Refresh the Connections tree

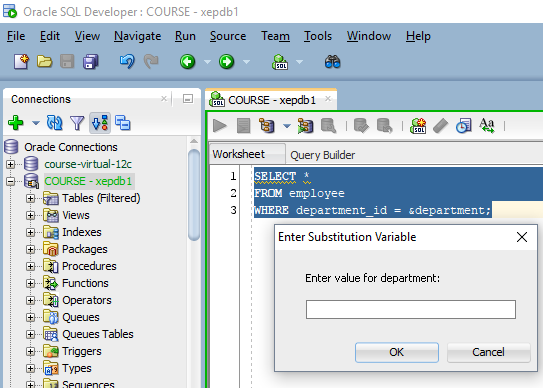(x=54, y=123)
